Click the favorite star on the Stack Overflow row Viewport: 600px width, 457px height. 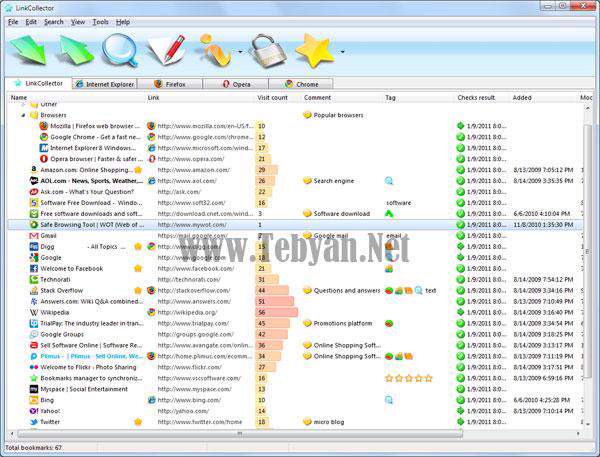coord(138,291)
